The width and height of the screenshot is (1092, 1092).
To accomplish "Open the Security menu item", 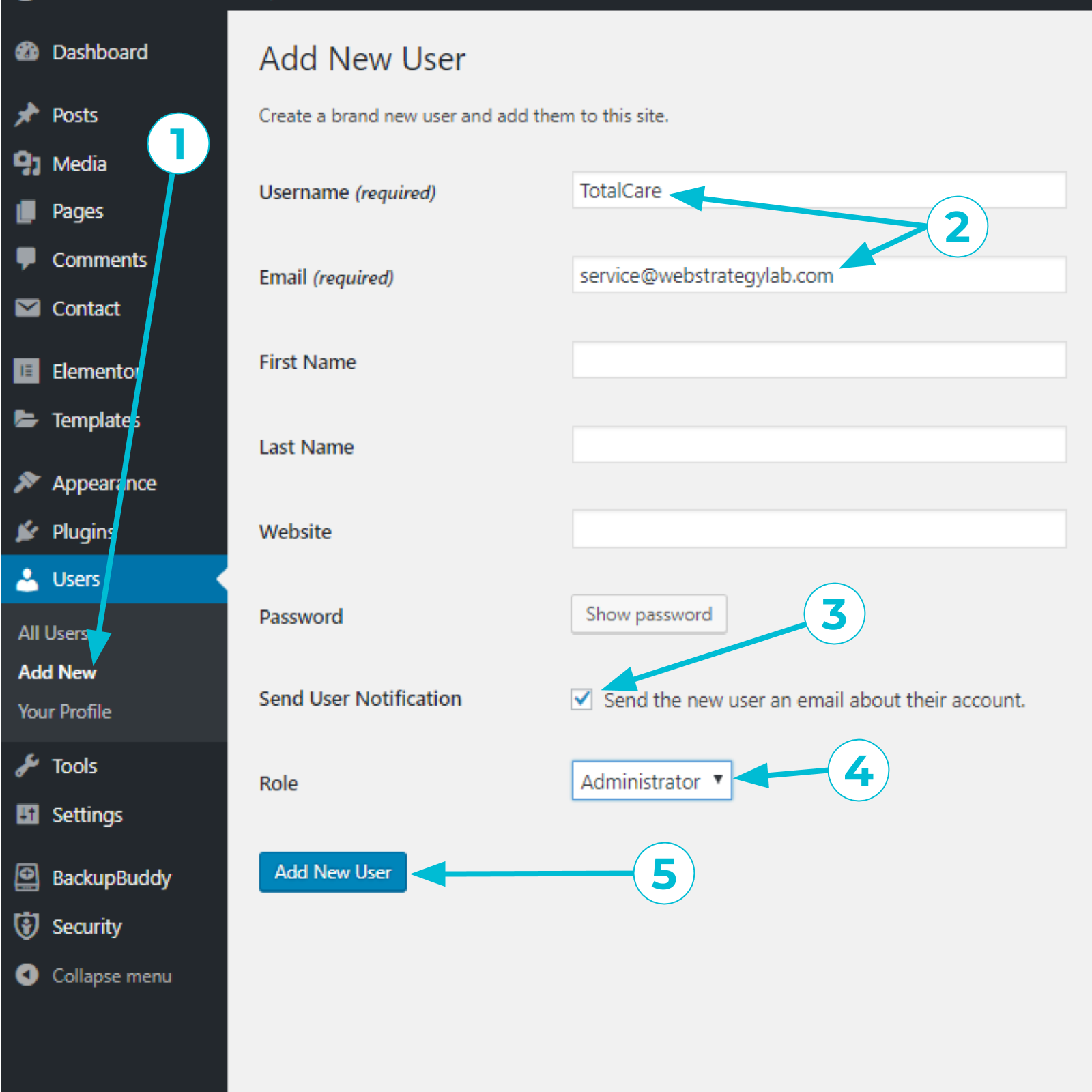I will coord(87,926).
